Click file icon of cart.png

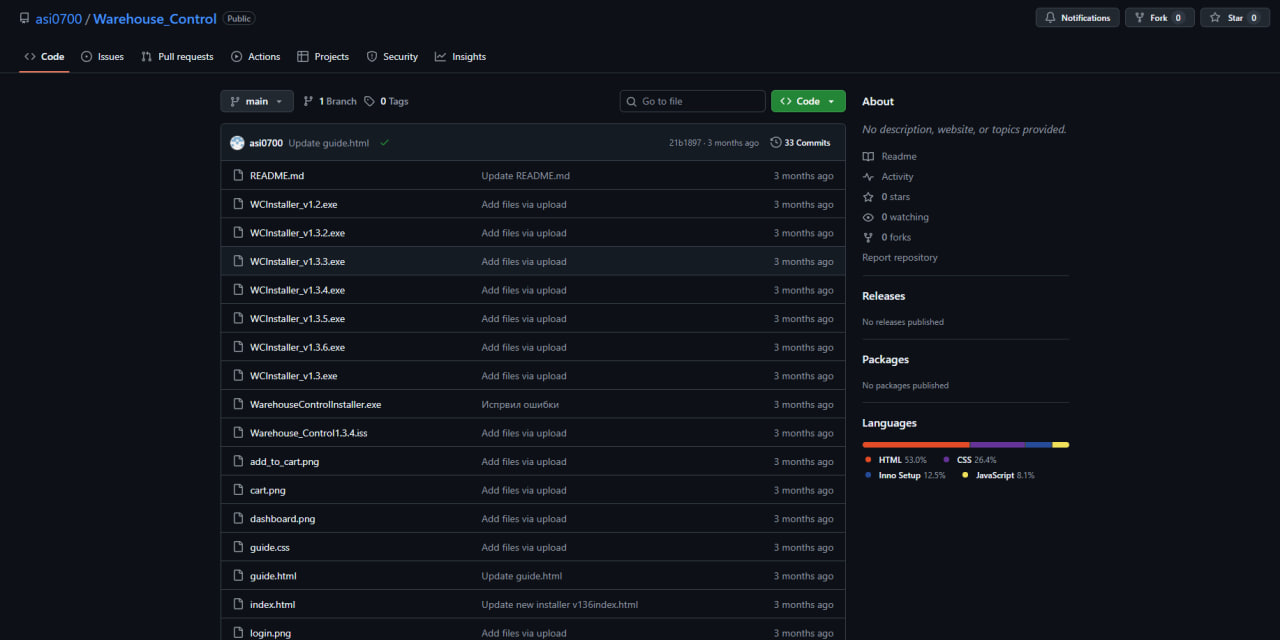pos(238,490)
